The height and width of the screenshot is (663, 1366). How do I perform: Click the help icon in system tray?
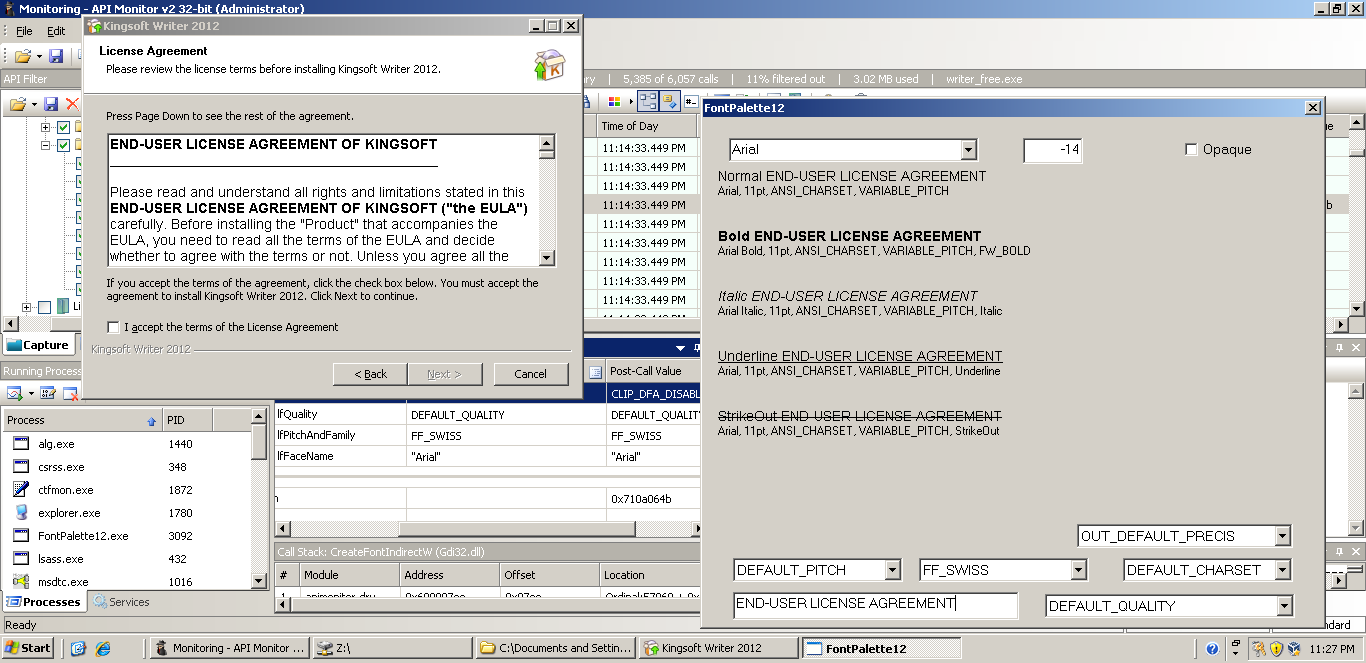coord(1212,648)
